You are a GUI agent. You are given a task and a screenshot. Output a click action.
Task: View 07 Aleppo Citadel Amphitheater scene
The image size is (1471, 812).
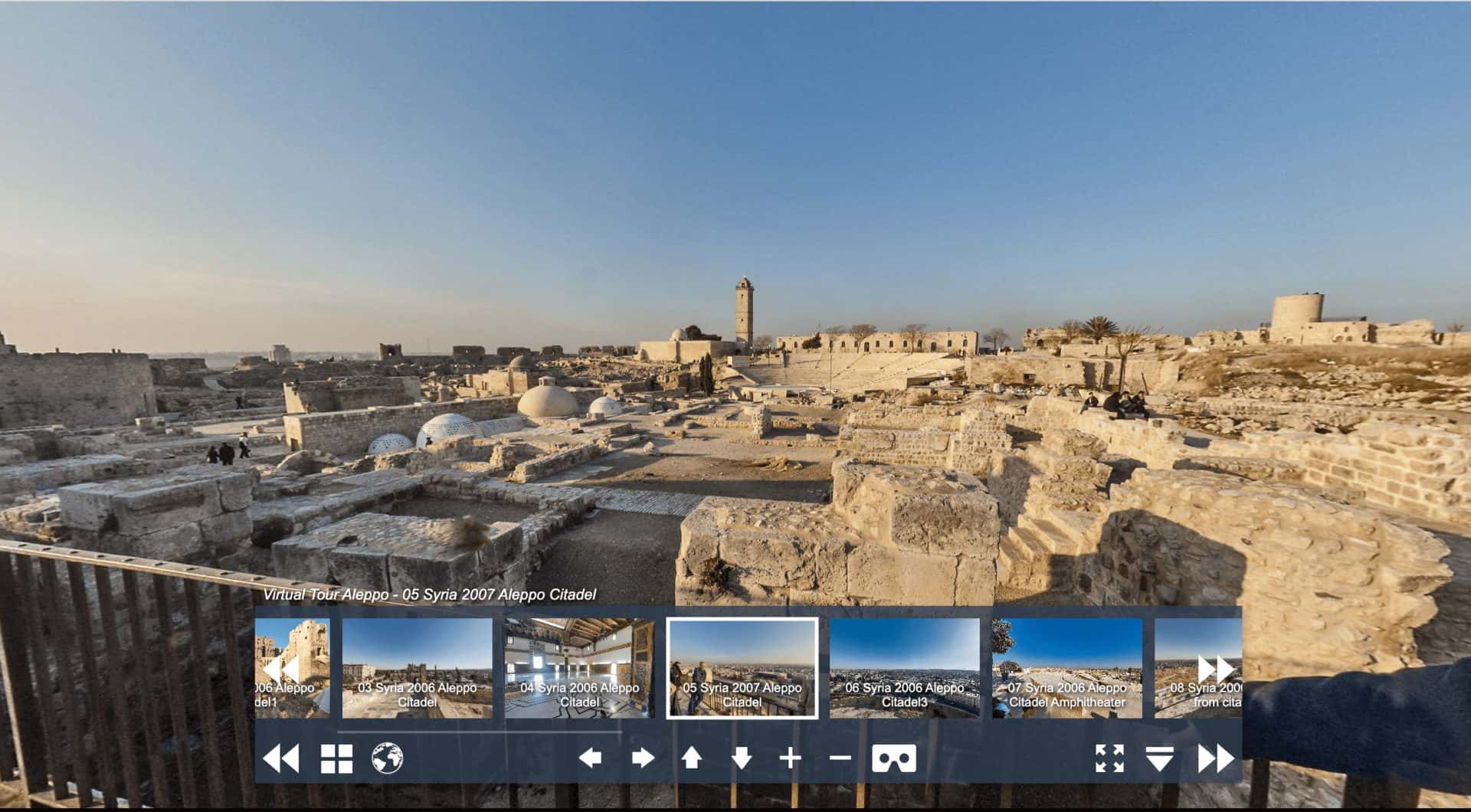click(x=1067, y=668)
